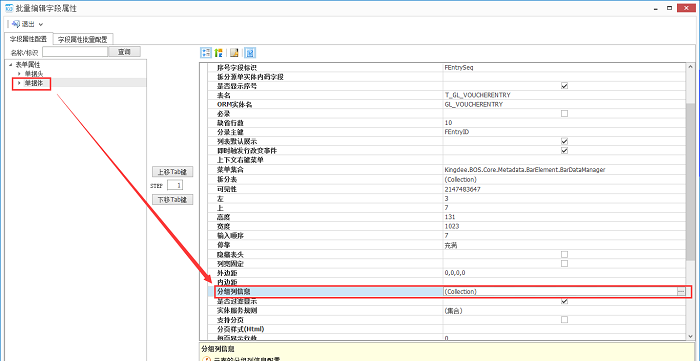Click the categorized view icon in property toolbar

coord(206,53)
